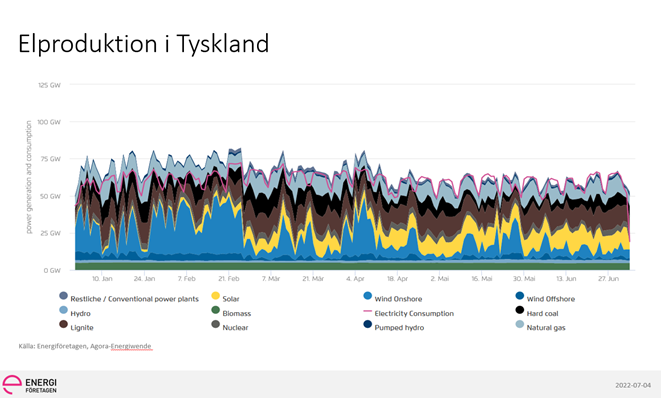Select the Hydro legend circle
The width and height of the screenshot is (661, 398).
coord(63,310)
